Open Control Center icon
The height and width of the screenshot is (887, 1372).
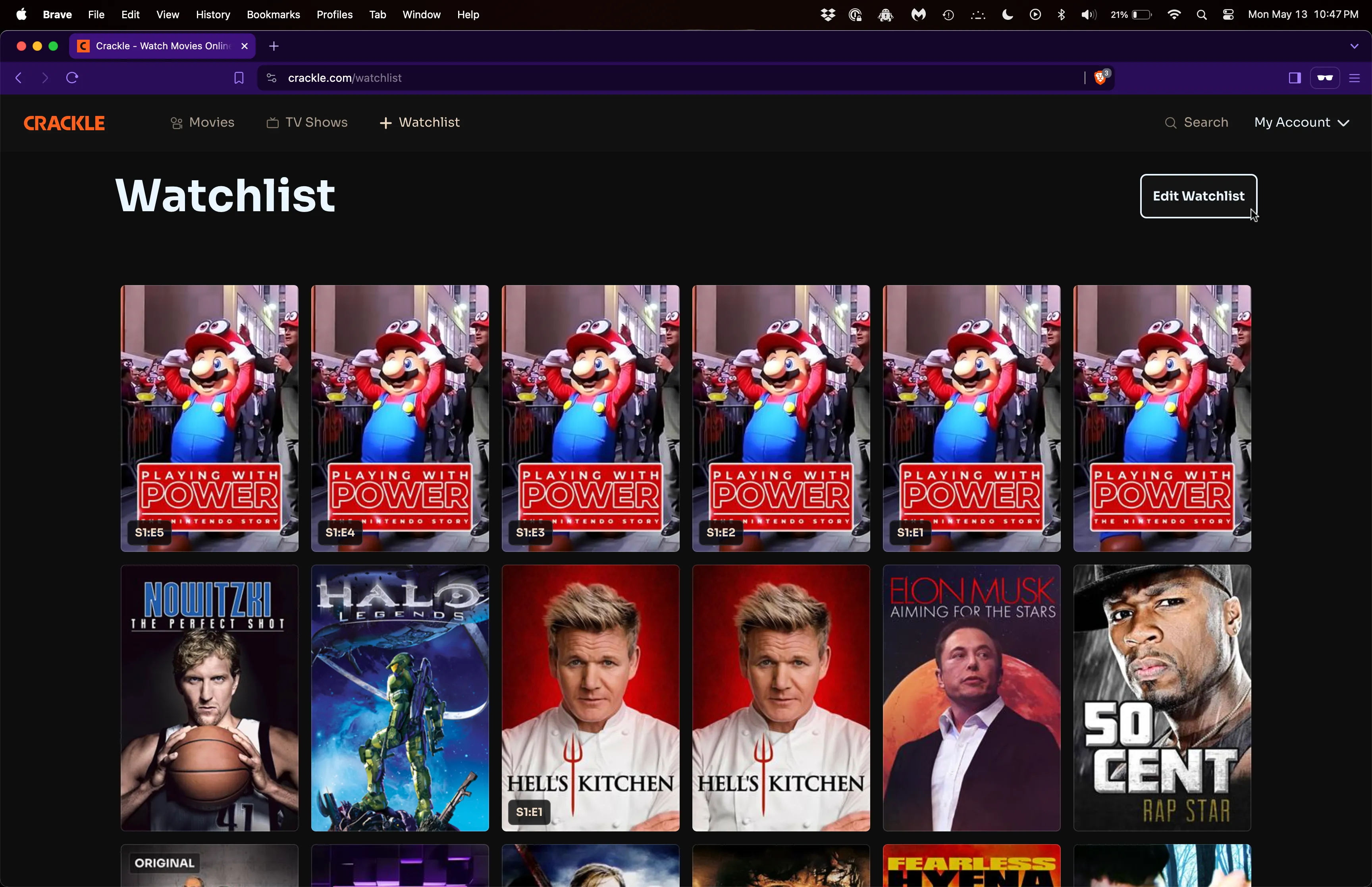pyautogui.click(x=1228, y=15)
